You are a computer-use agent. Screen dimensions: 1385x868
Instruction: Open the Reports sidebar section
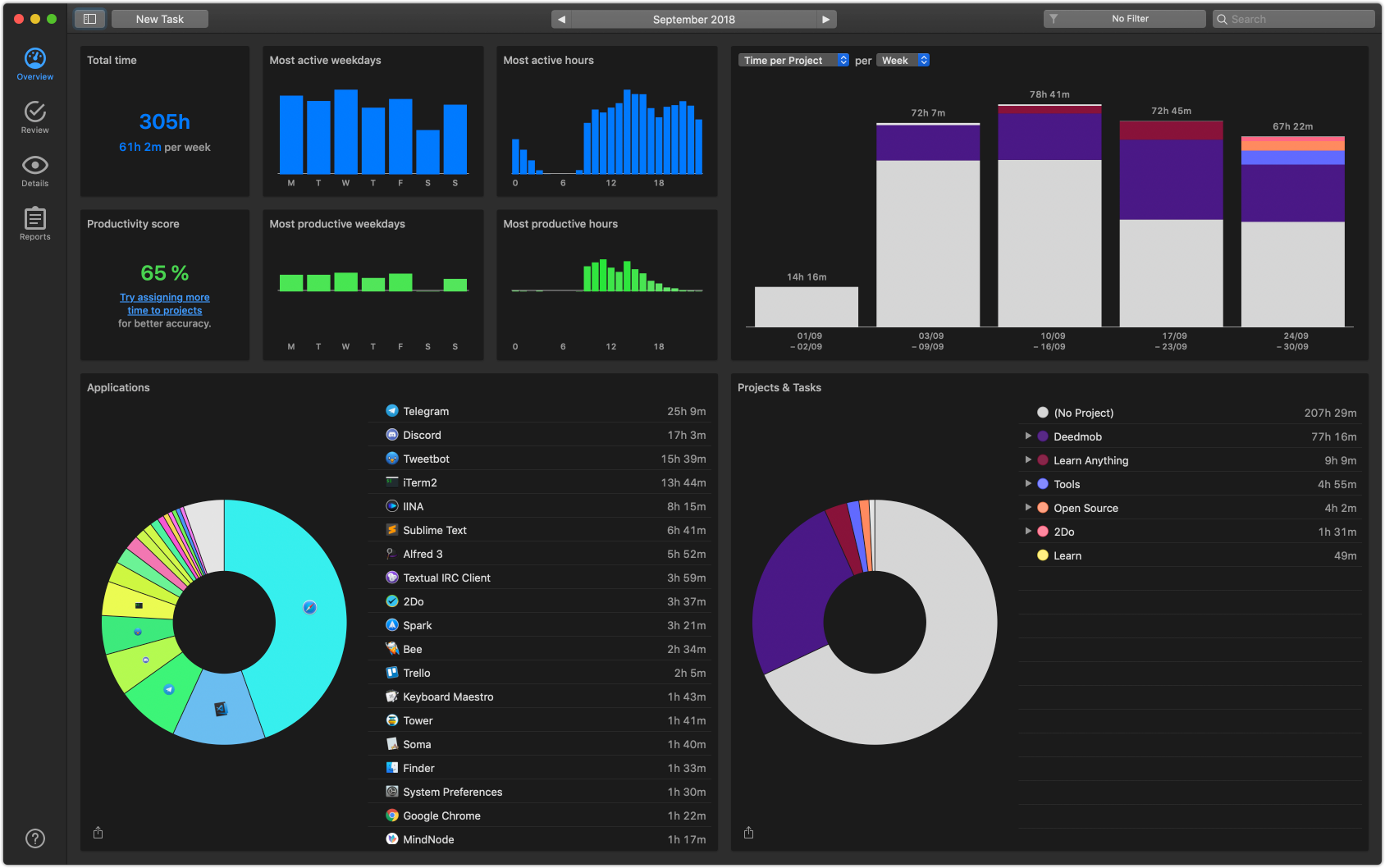[34, 224]
